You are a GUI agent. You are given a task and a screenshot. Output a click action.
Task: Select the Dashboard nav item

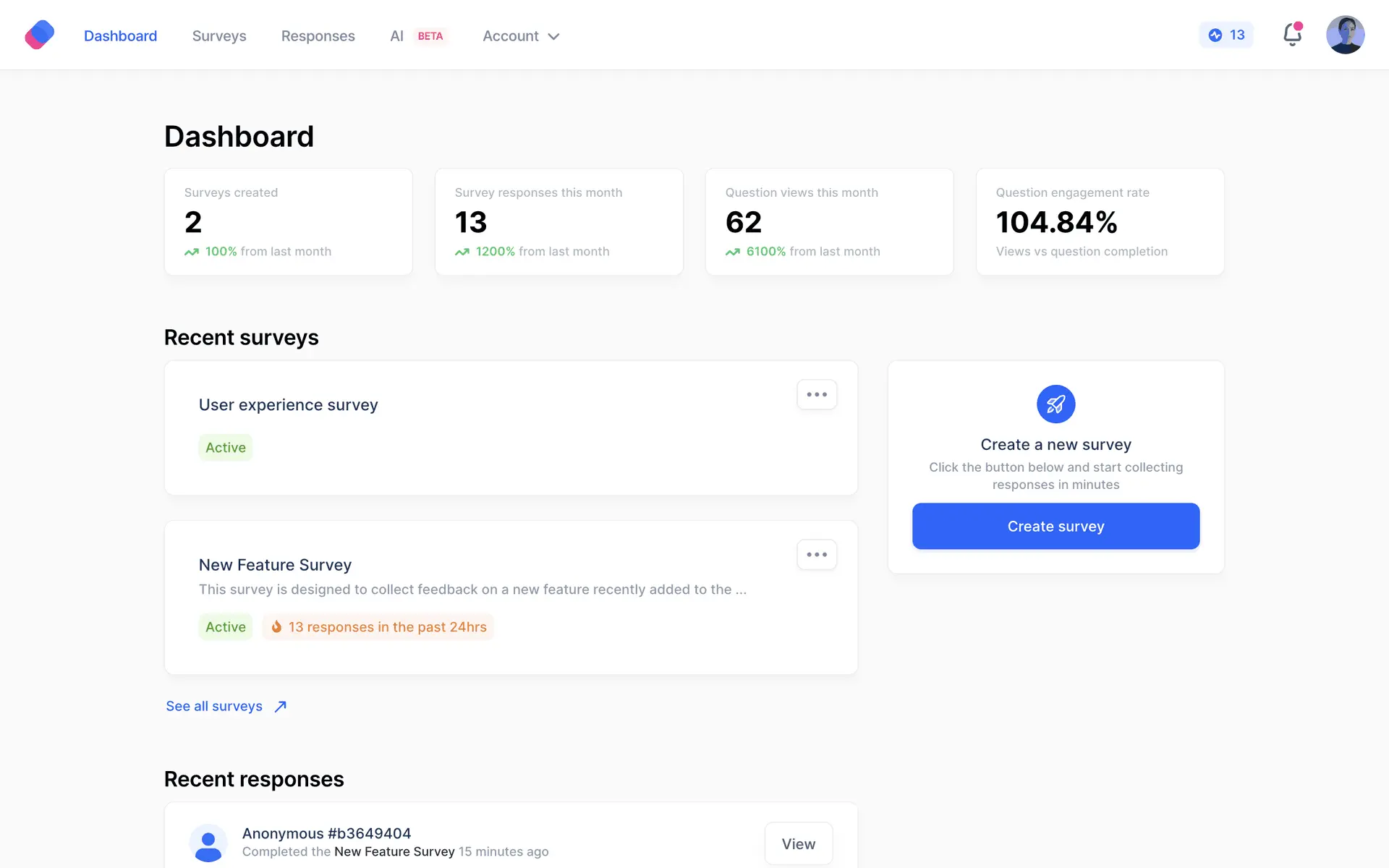click(120, 36)
